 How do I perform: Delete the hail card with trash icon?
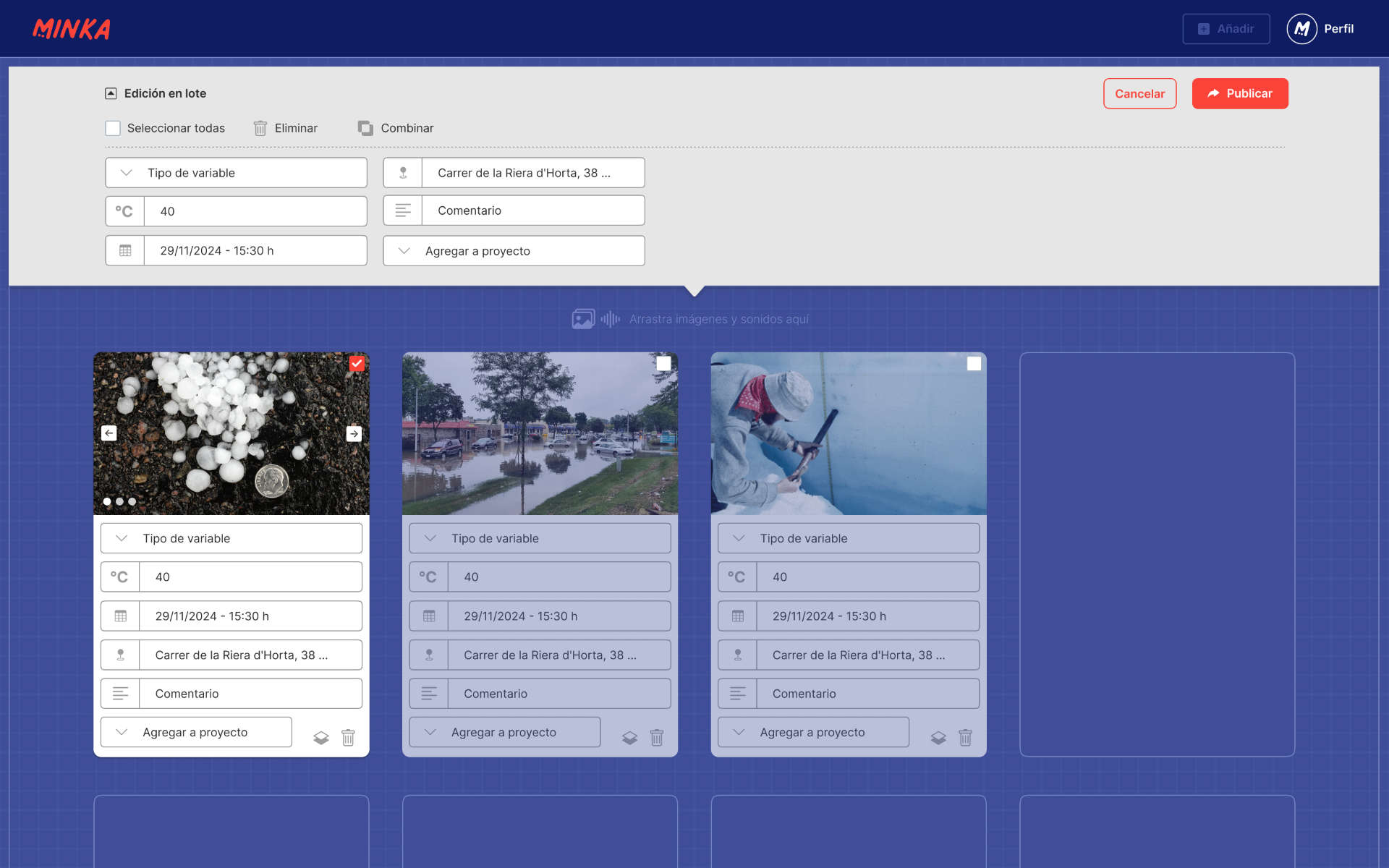[x=348, y=738]
